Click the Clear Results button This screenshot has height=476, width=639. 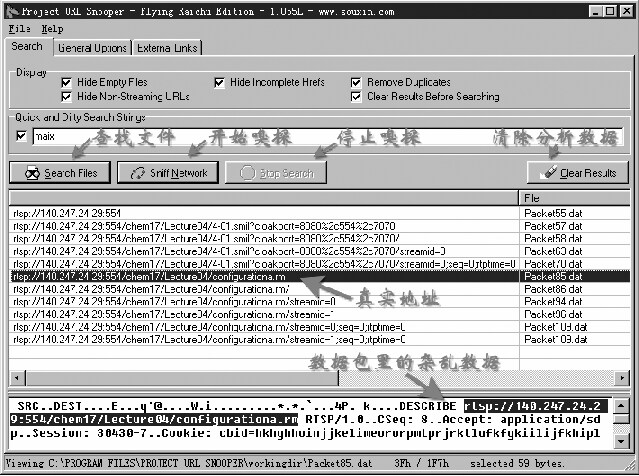[x=577, y=173]
